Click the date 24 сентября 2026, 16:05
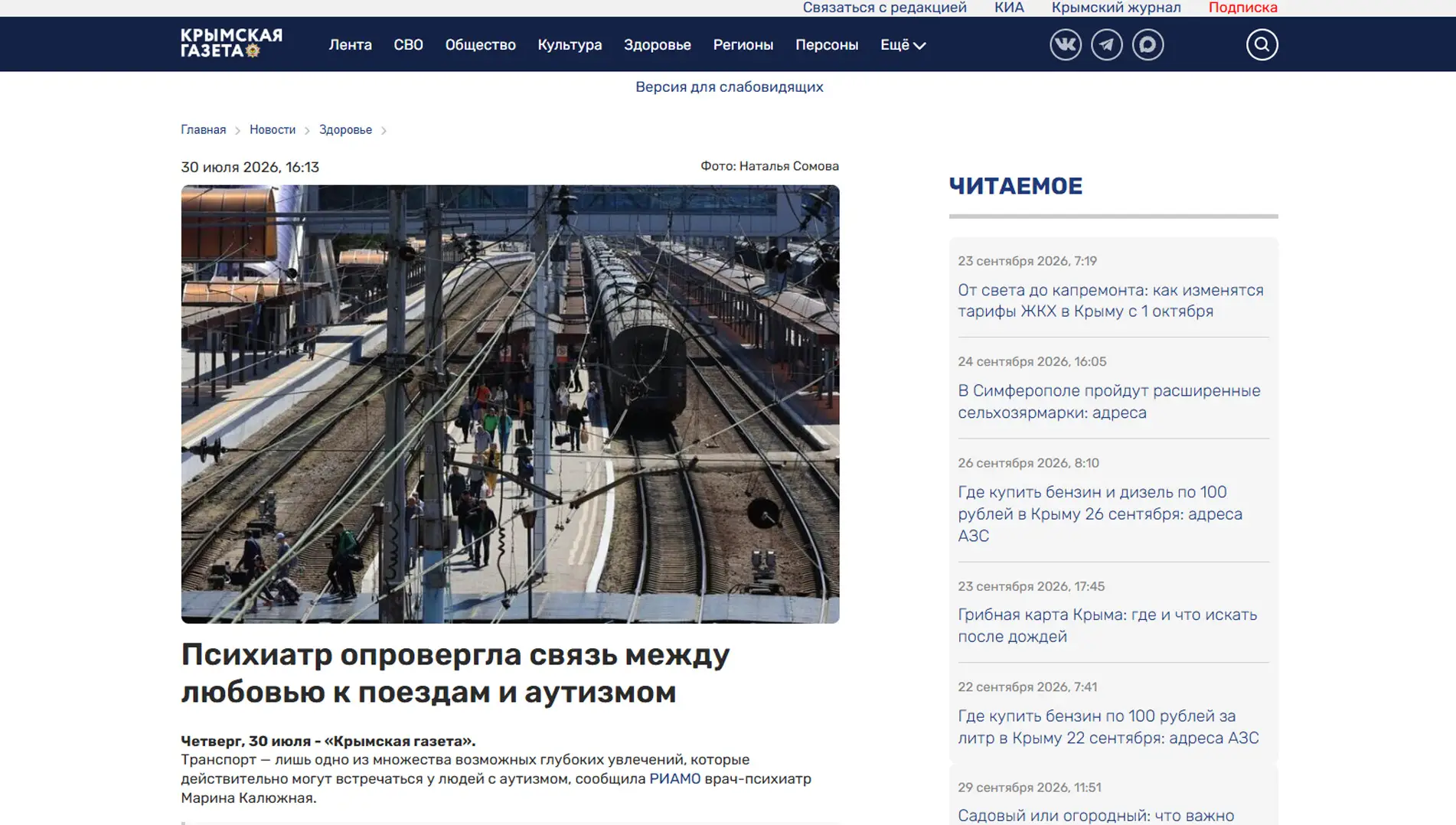Image resolution: width=1456 pixels, height=825 pixels. (x=1032, y=362)
